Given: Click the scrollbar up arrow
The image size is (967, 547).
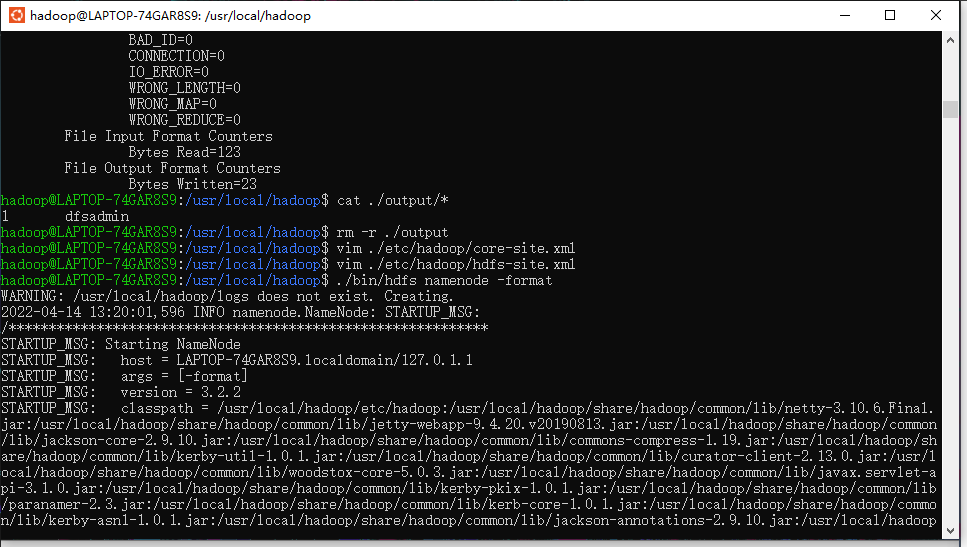Looking at the screenshot, I should pos(950,40).
